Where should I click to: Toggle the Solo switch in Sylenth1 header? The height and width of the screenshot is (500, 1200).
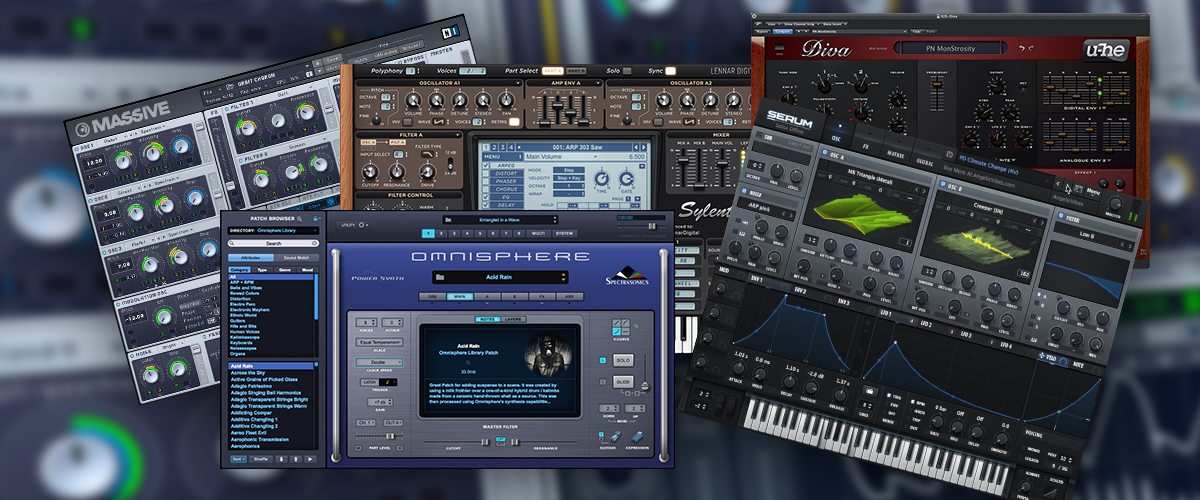[627, 71]
